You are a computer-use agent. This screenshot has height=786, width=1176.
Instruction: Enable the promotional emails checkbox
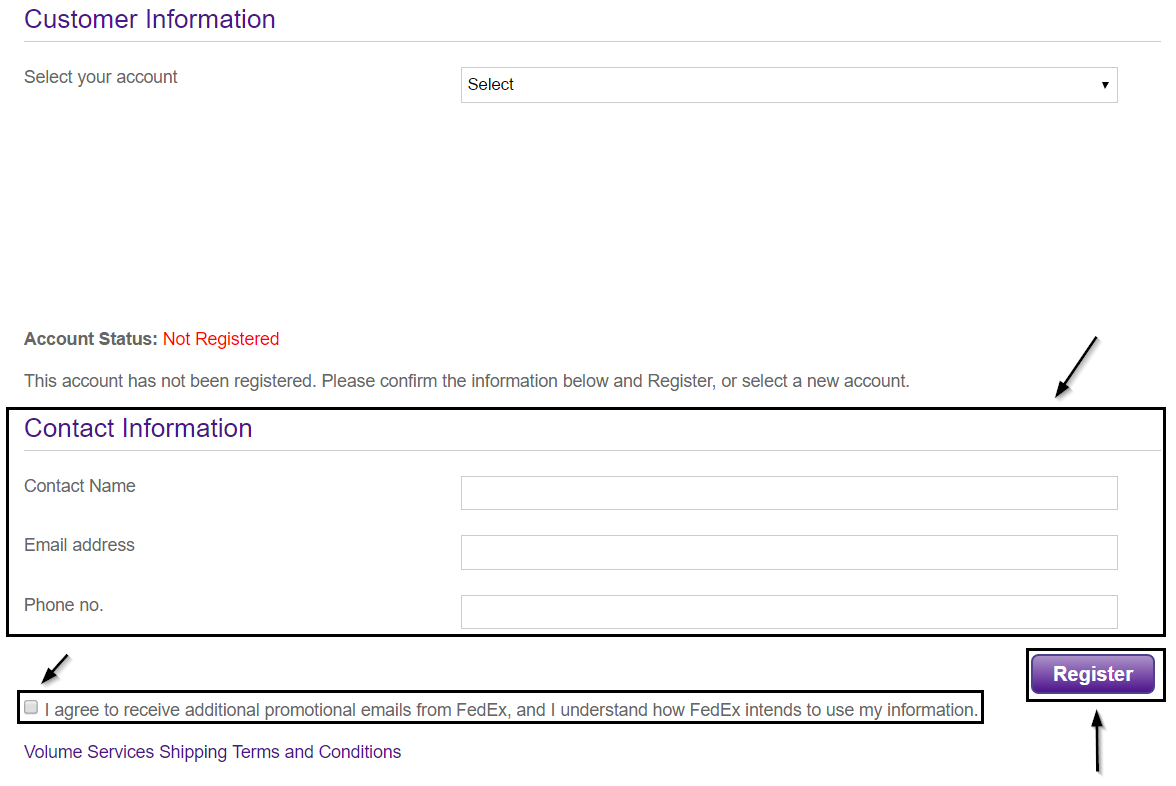tap(31, 708)
